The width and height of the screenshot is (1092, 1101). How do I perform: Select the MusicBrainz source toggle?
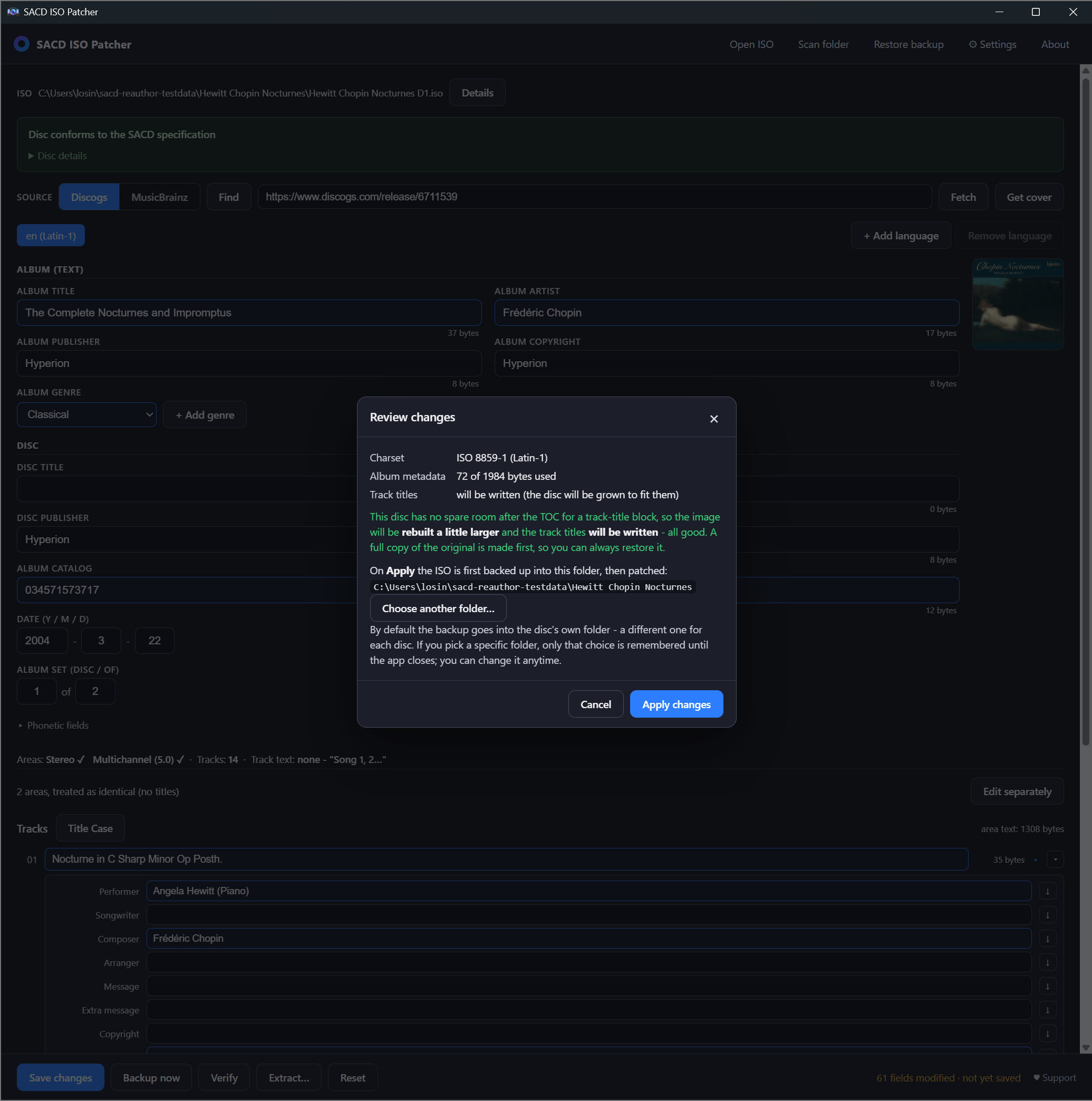(159, 197)
